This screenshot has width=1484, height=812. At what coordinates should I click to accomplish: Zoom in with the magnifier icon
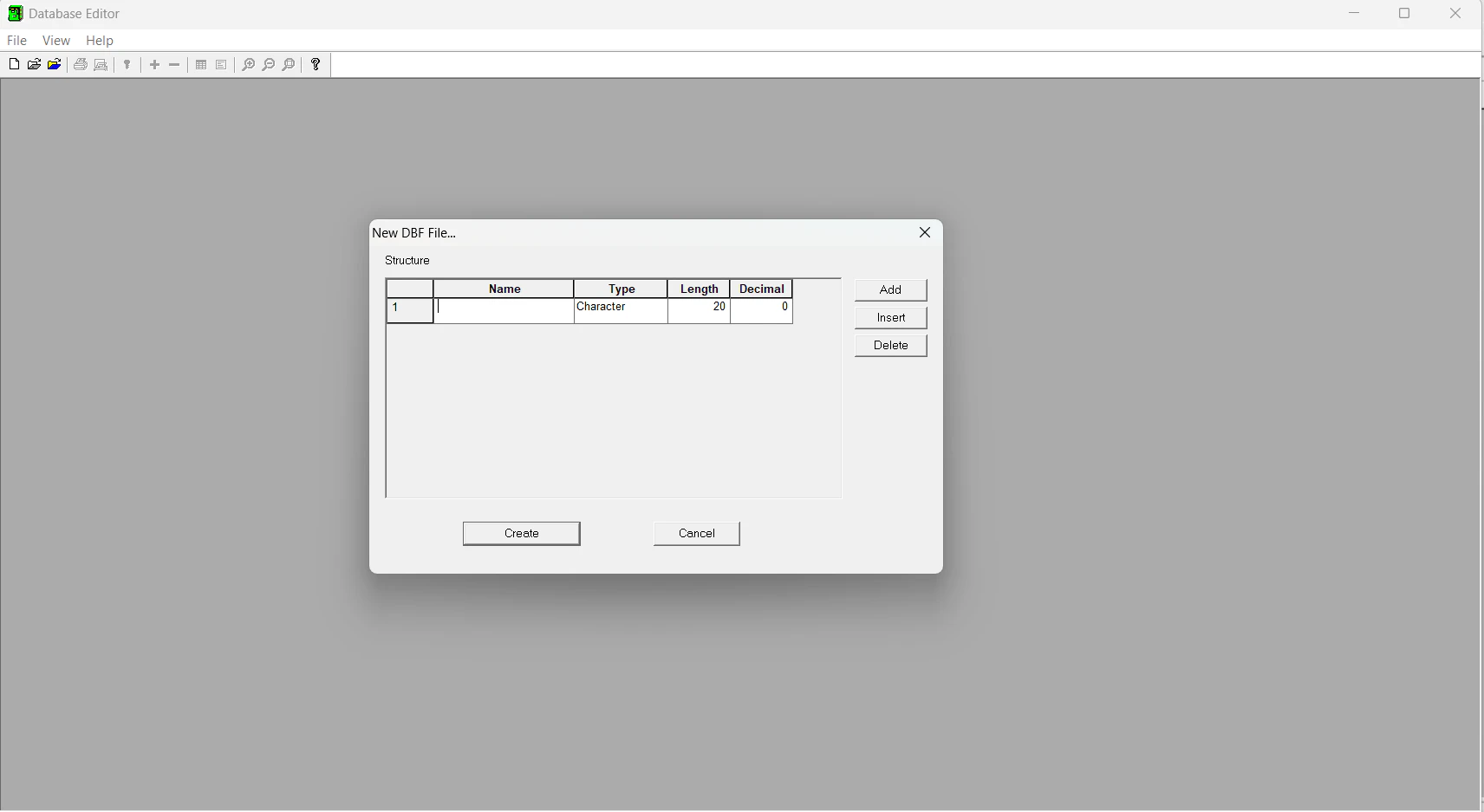[249, 64]
